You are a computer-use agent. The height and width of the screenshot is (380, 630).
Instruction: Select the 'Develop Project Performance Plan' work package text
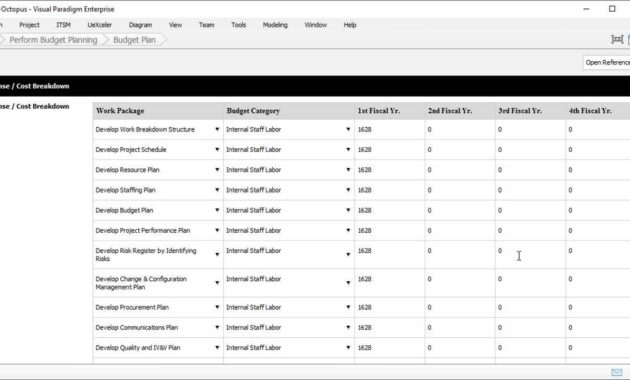coord(143,230)
